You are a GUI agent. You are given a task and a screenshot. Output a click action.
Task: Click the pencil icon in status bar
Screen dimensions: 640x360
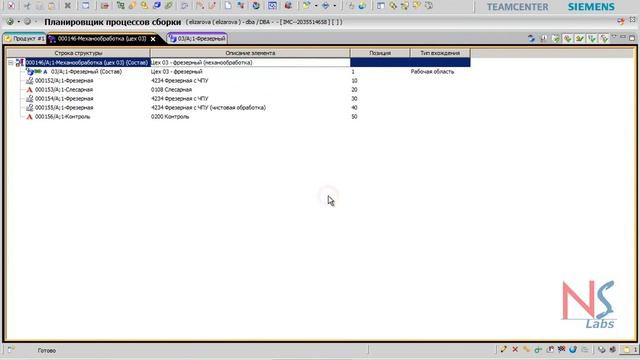tap(504, 349)
